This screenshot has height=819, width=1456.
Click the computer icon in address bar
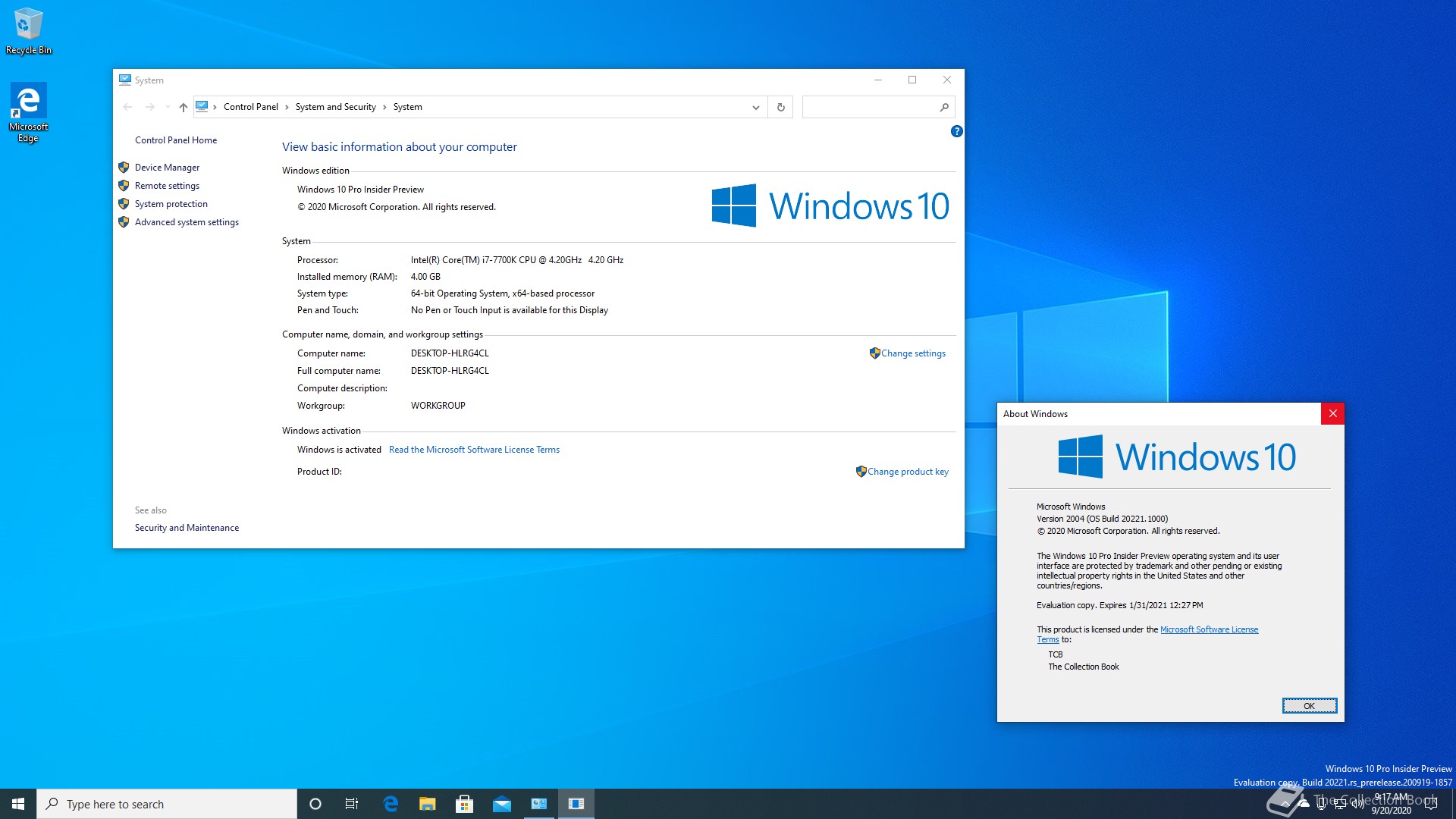(202, 106)
